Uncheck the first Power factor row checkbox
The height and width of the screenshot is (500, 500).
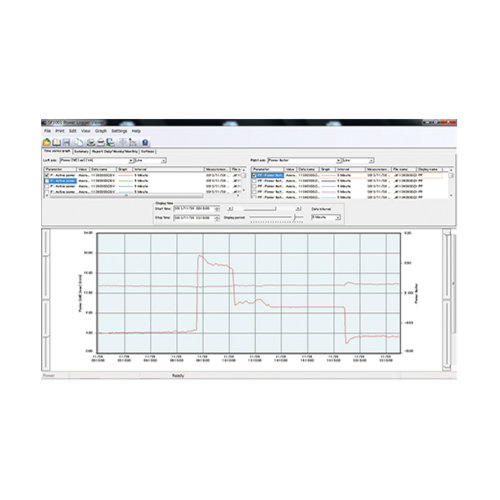pyautogui.click(x=254, y=175)
